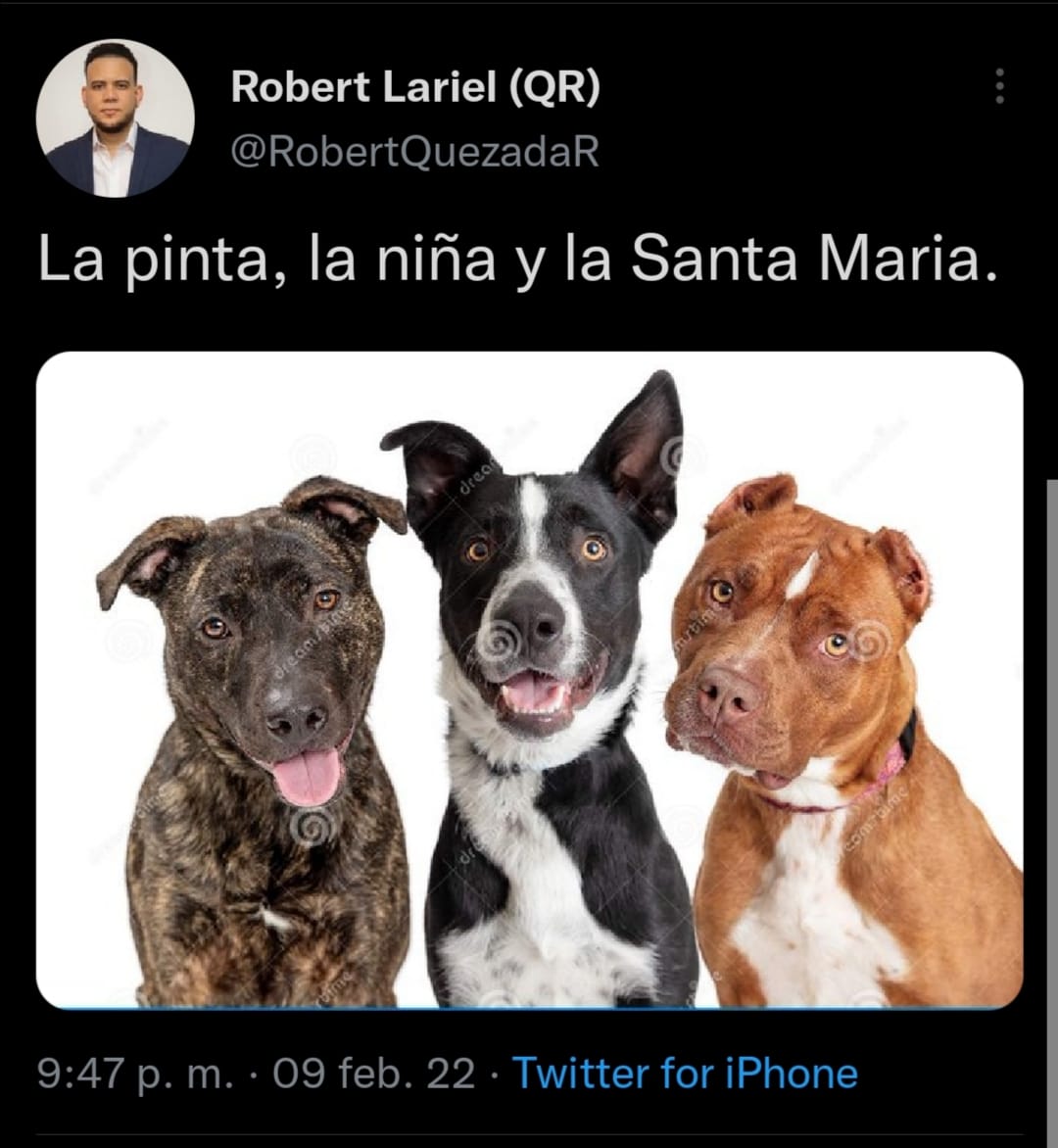Viewport: 1058px width, 1148px height.
Task: Click the word niña in the tweet
Action: click(436, 260)
